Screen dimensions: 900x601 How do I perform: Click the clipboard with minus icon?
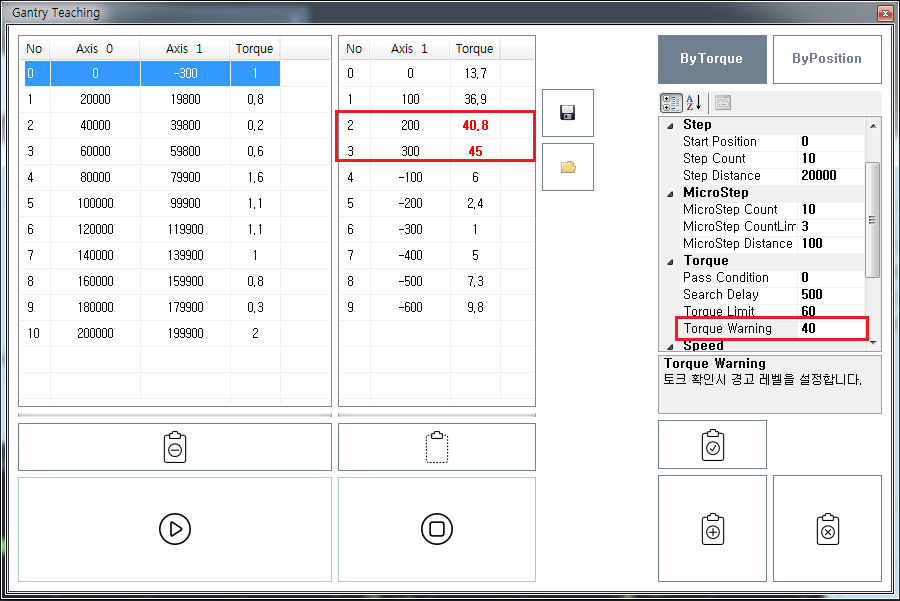point(174,447)
